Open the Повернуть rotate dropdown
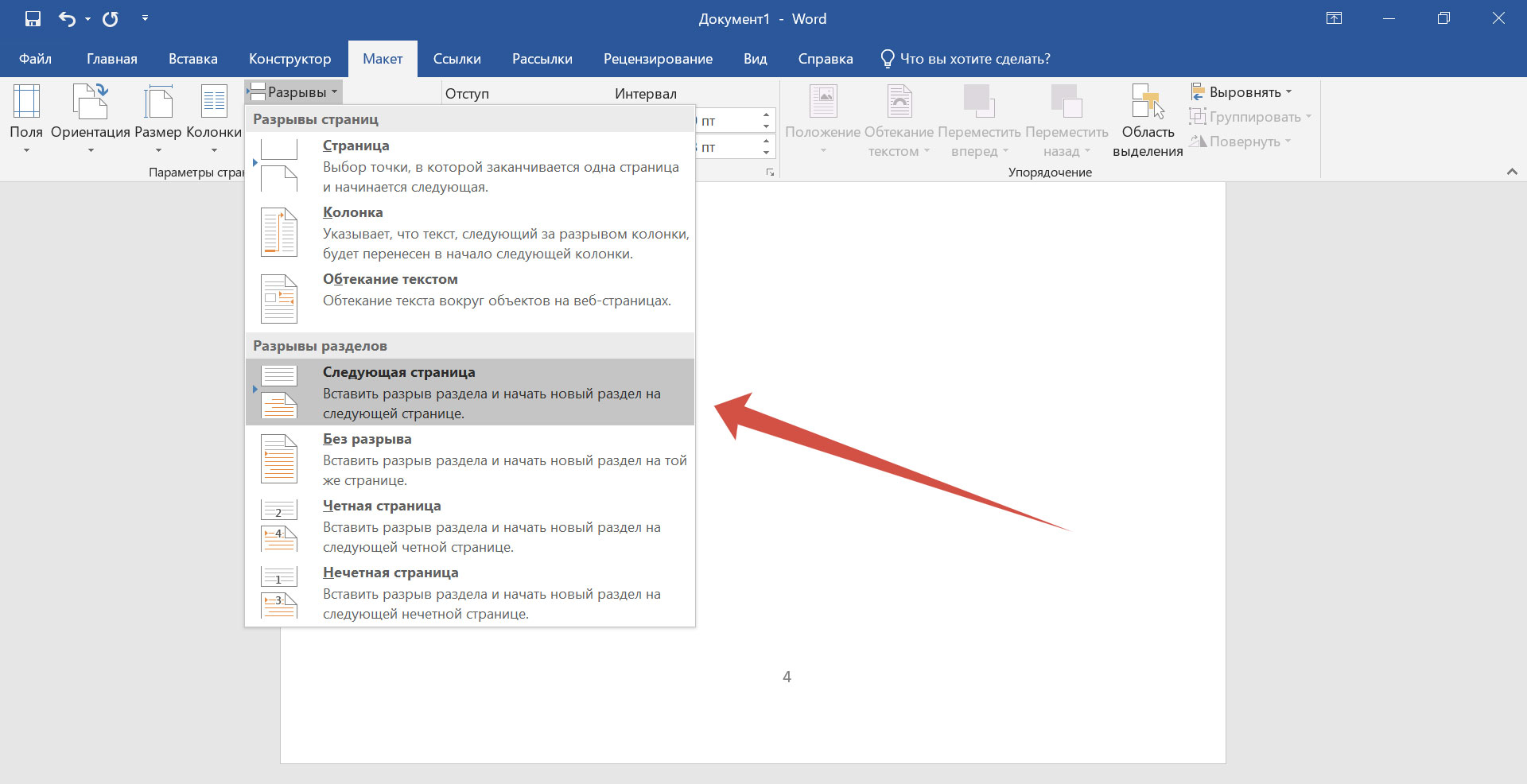 pos(1241,142)
